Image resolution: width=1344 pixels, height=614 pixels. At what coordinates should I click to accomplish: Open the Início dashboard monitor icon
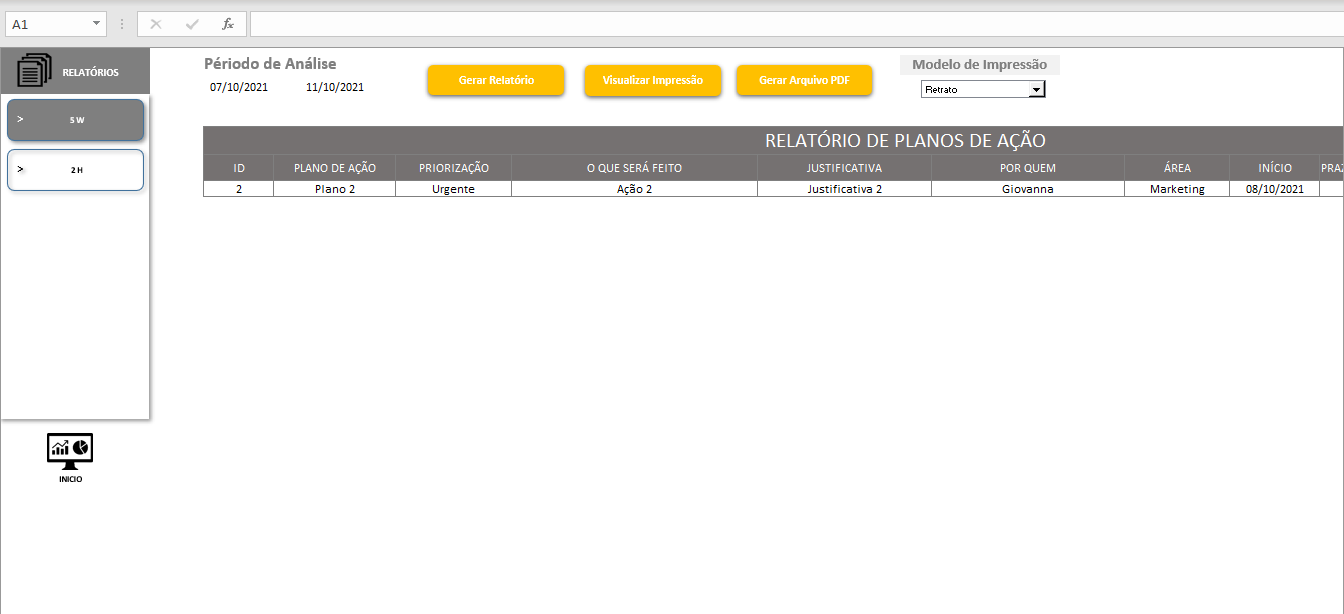click(x=70, y=451)
